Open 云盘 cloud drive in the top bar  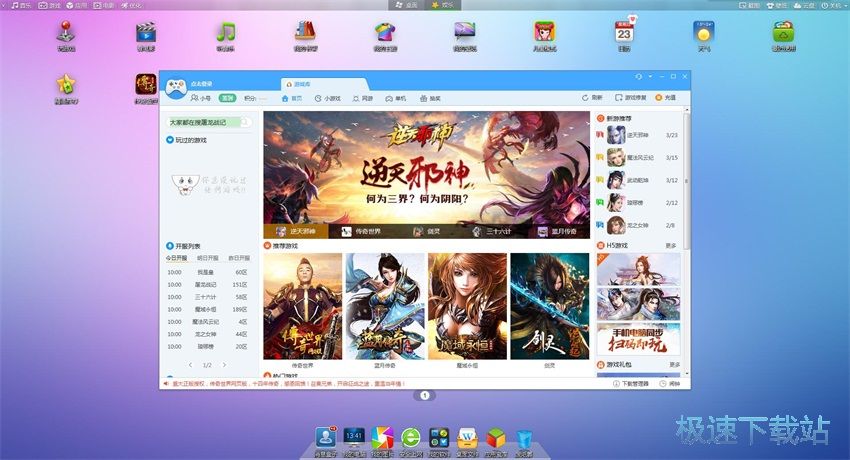pos(804,5)
